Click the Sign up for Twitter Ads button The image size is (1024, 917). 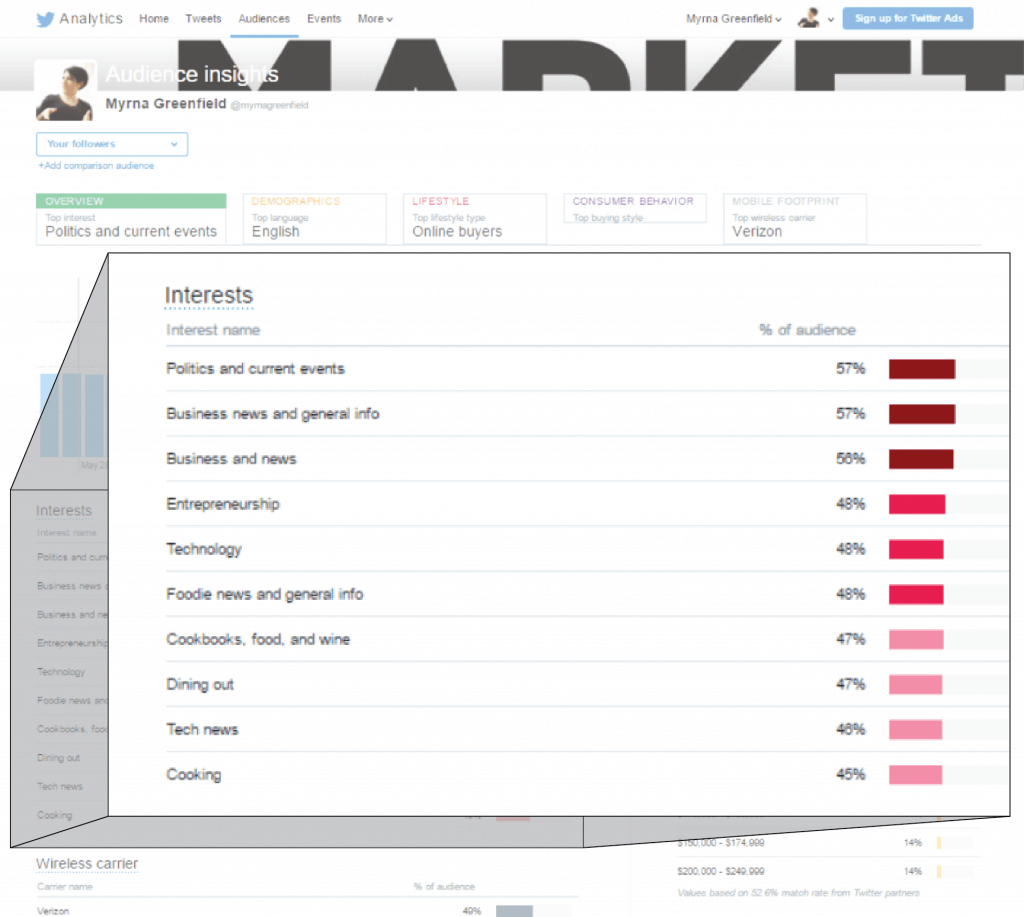tap(907, 18)
